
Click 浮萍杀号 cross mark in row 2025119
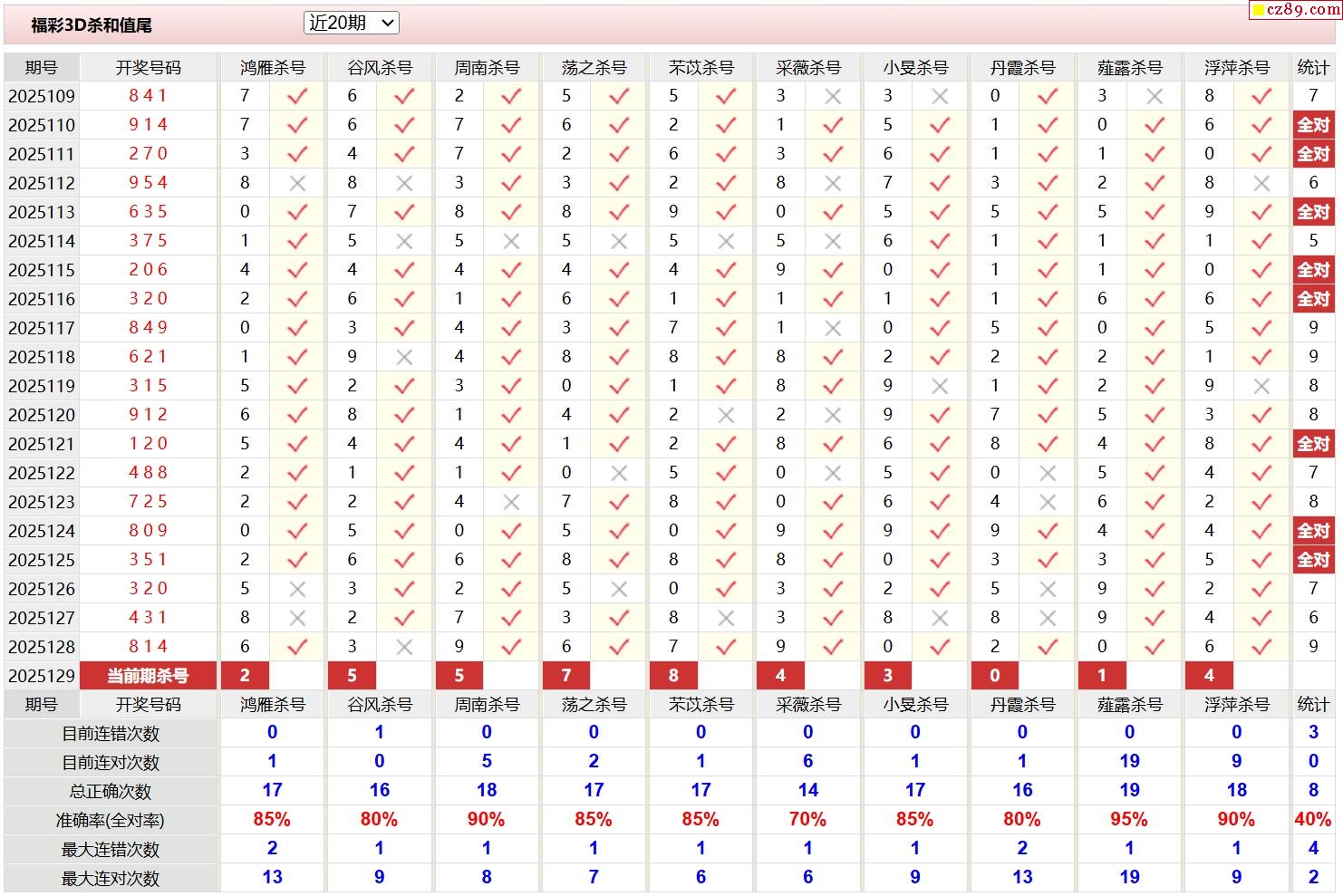click(x=1261, y=386)
